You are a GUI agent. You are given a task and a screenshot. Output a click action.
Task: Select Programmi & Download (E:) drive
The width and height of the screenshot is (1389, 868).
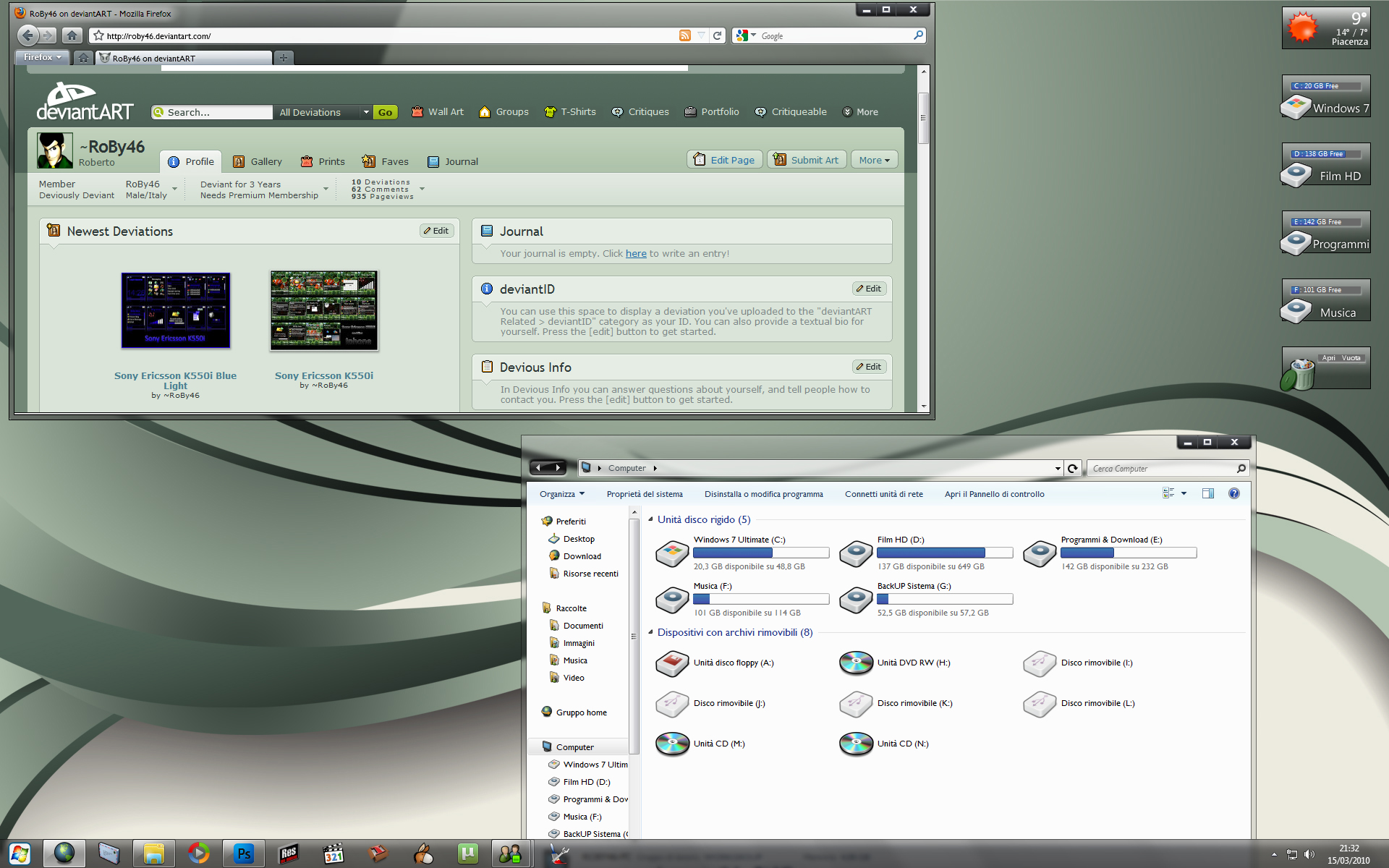1110,553
